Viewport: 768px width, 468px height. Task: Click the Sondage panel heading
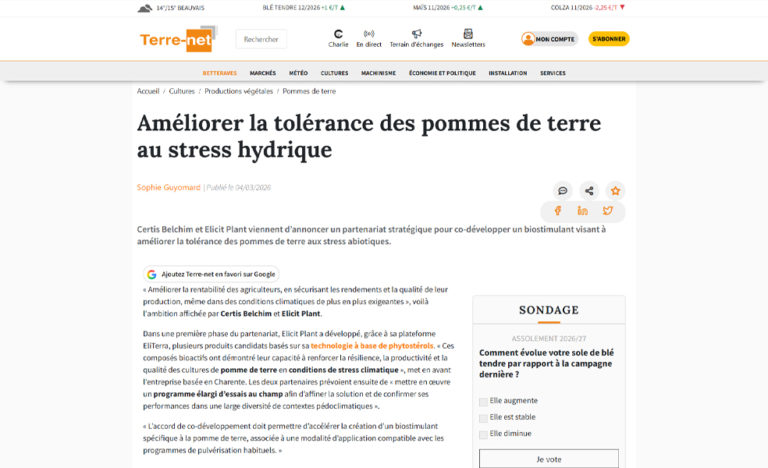click(549, 310)
